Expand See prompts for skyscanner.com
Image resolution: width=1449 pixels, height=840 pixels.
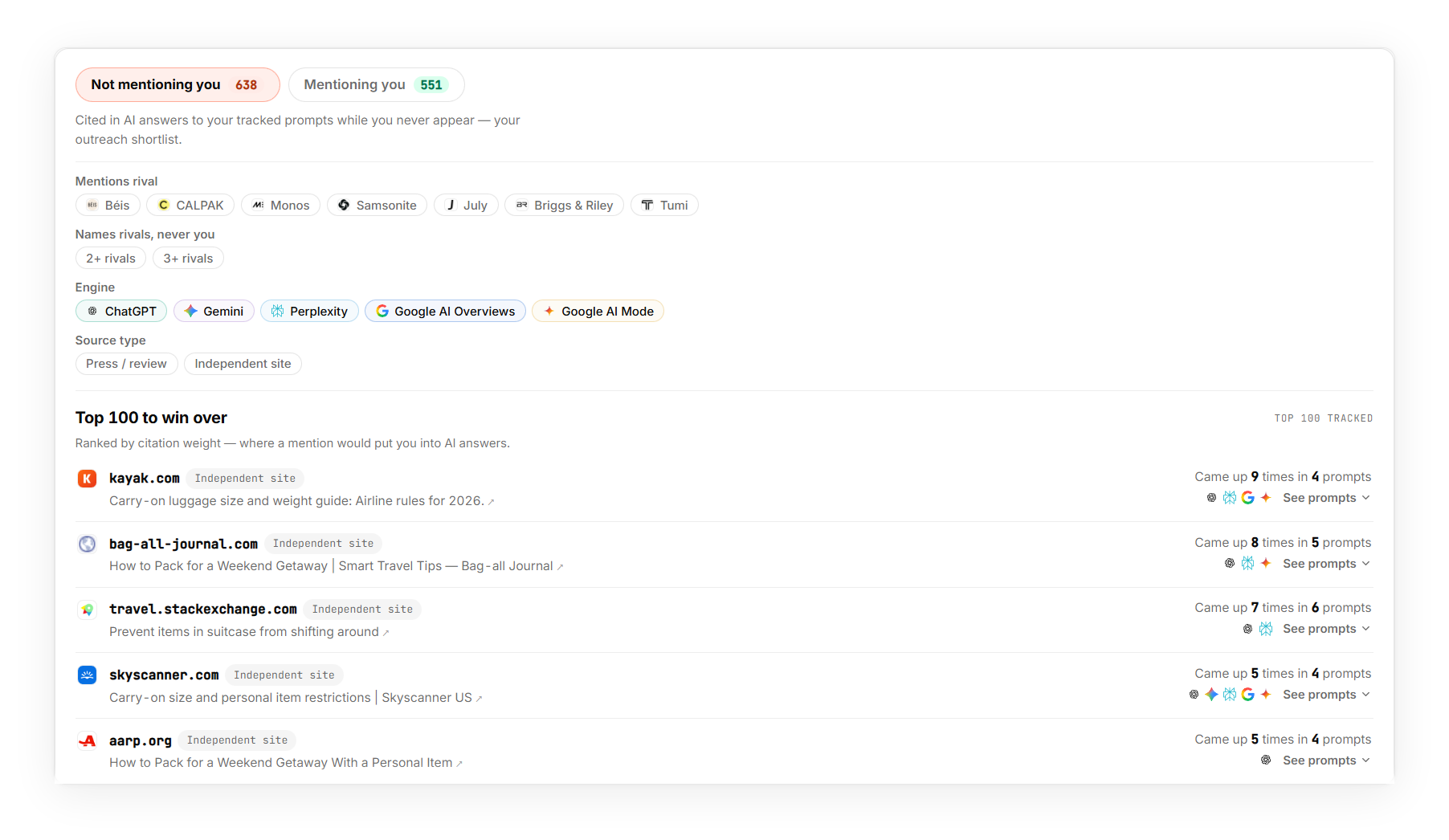coord(1326,695)
